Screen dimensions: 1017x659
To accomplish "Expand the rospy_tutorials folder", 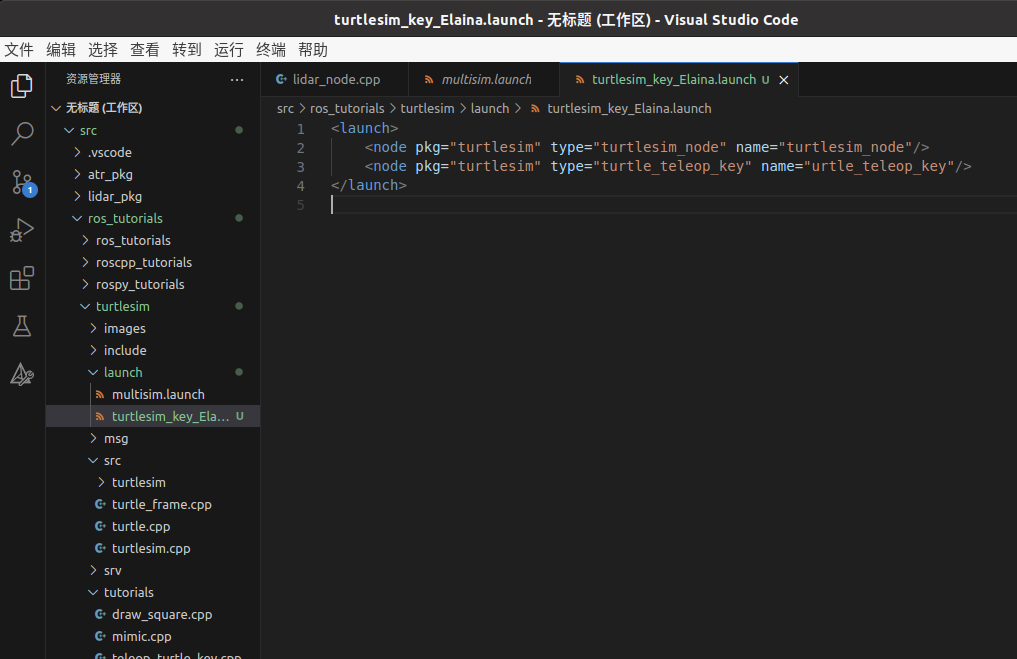I will coord(86,284).
